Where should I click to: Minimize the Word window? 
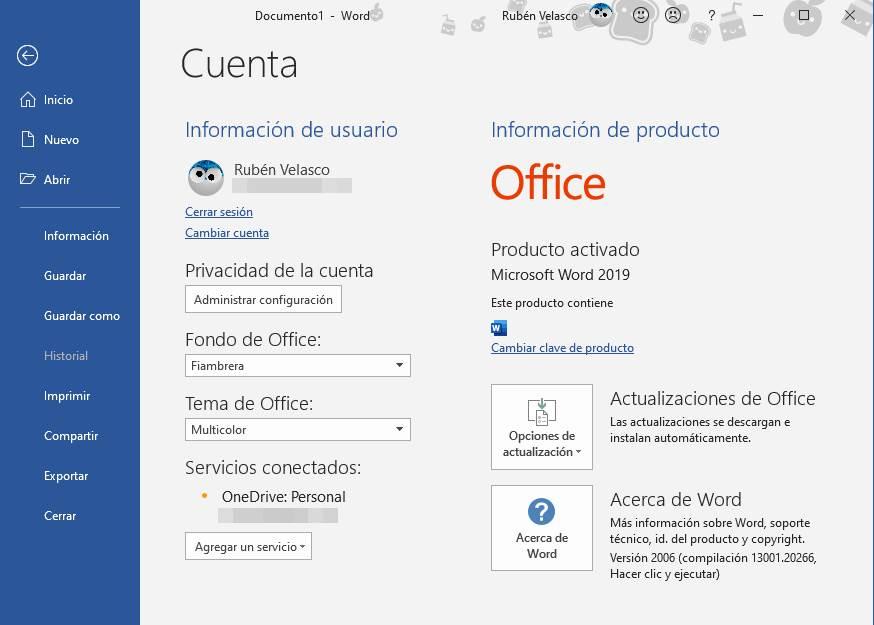pos(758,15)
